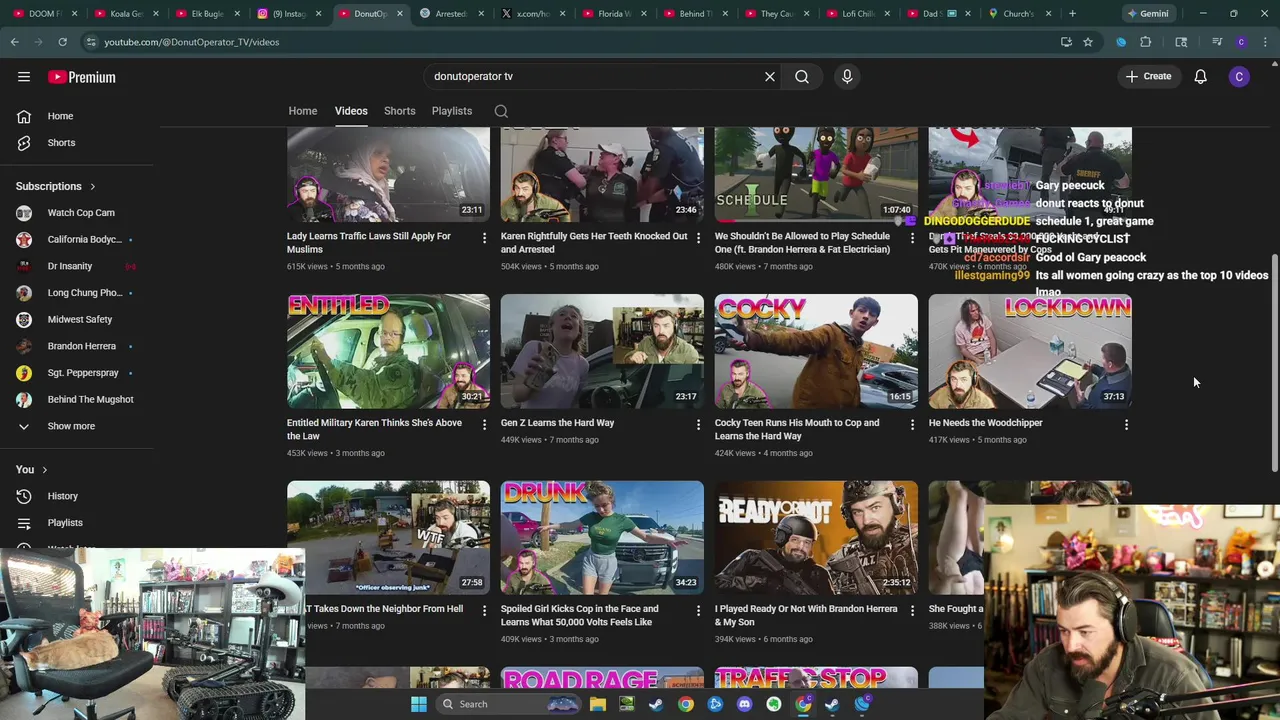Screen dimensions: 1280x720
Task: Open the Chrome extensions puzzle icon
Action: (1146, 42)
